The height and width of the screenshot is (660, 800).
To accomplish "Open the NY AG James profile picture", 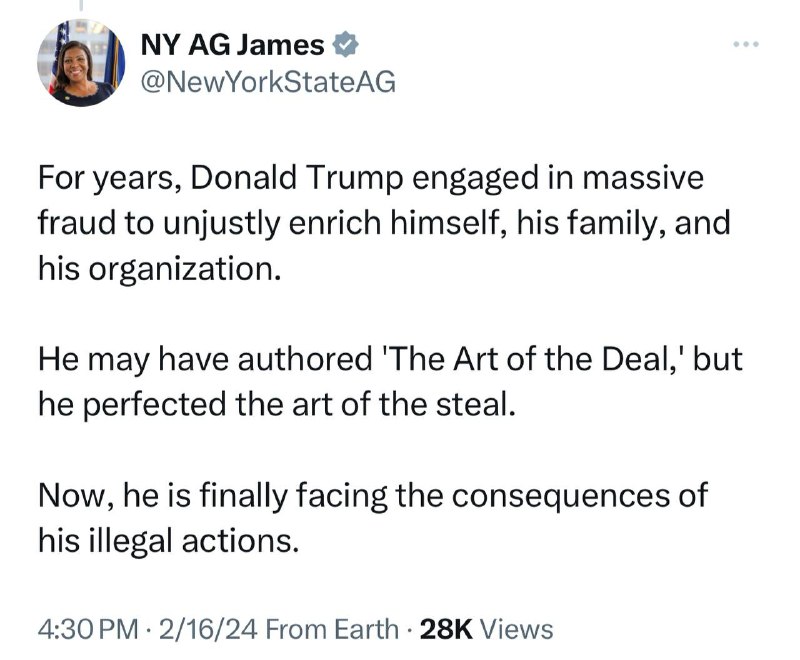I will click(81, 63).
